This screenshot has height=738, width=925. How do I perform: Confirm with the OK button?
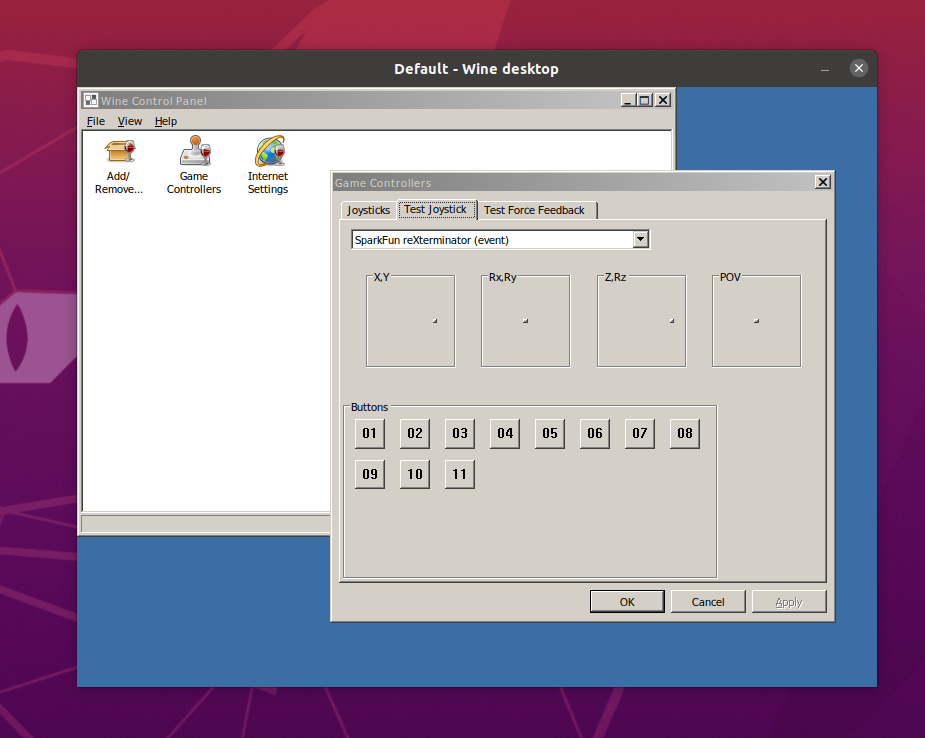click(x=627, y=602)
